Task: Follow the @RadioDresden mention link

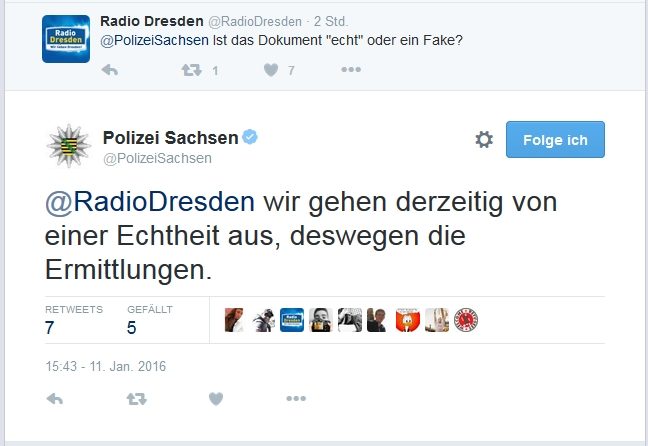Action: pyautogui.click(x=150, y=201)
